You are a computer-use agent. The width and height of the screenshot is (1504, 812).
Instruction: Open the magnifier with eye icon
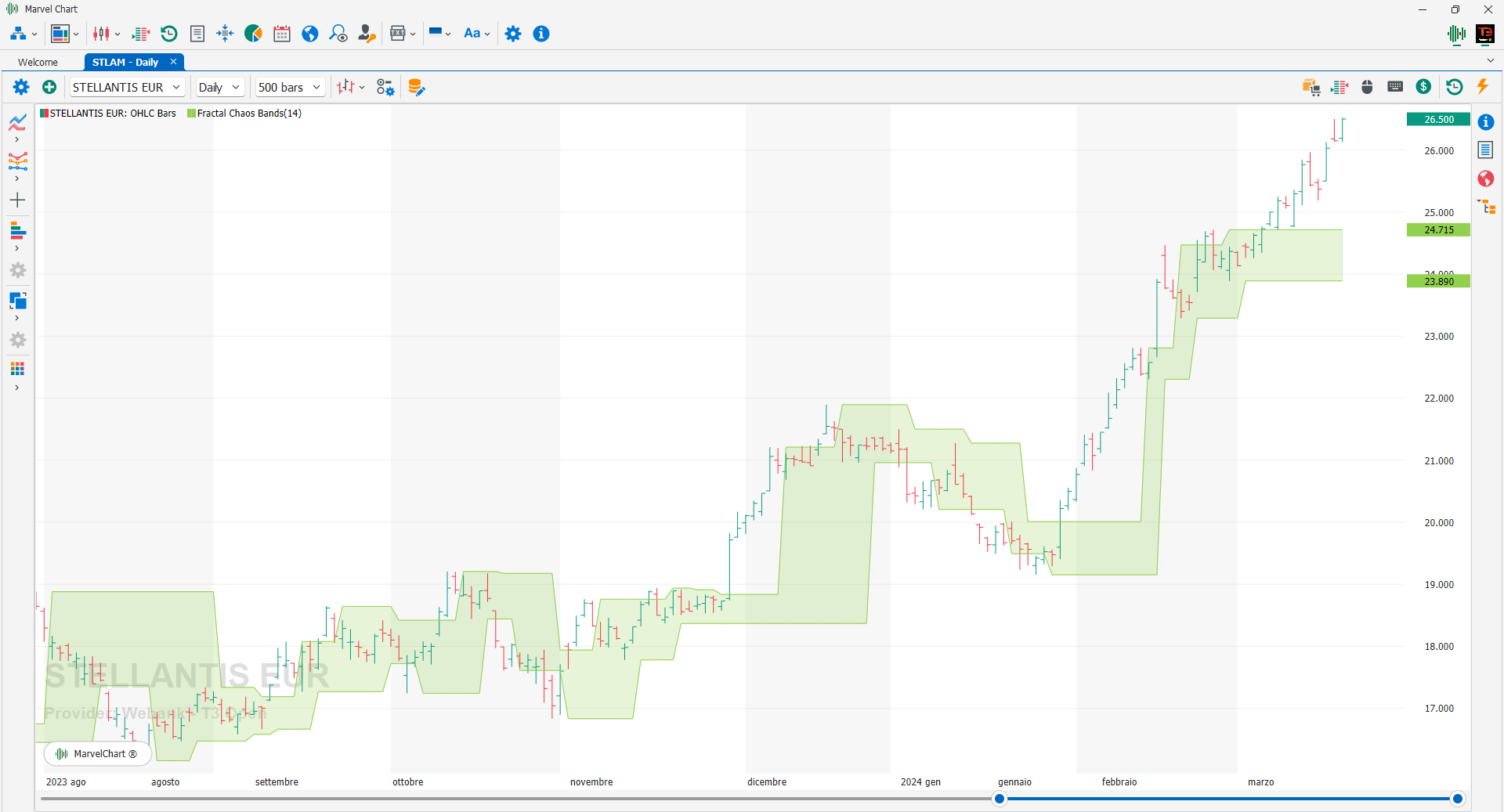(338, 34)
